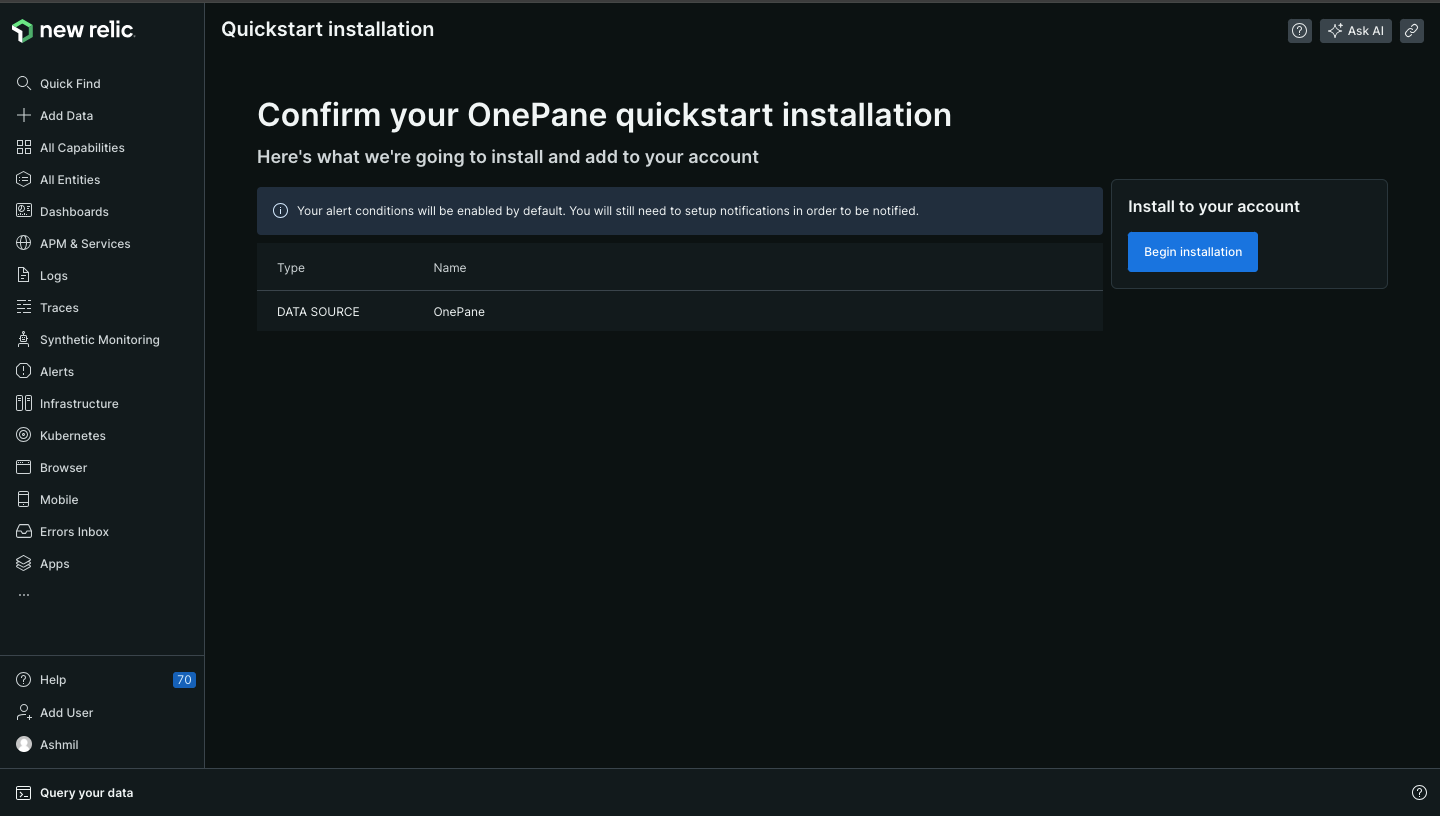
Task: Click the Install to your account heading
Action: pyautogui.click(x=1214, y=206)
